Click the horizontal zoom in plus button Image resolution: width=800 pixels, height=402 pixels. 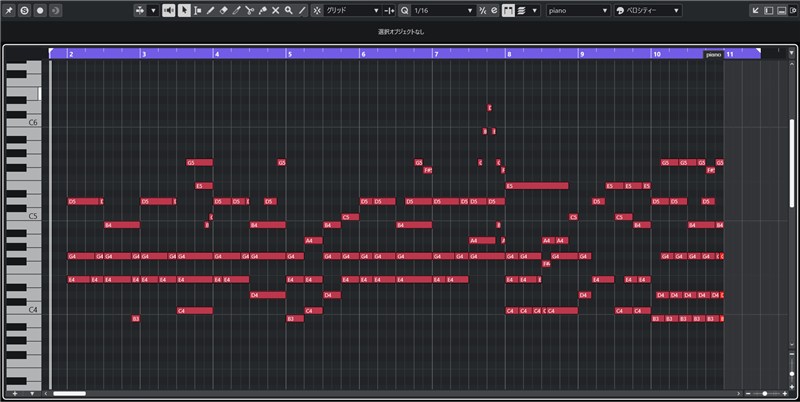click(785, 393)
